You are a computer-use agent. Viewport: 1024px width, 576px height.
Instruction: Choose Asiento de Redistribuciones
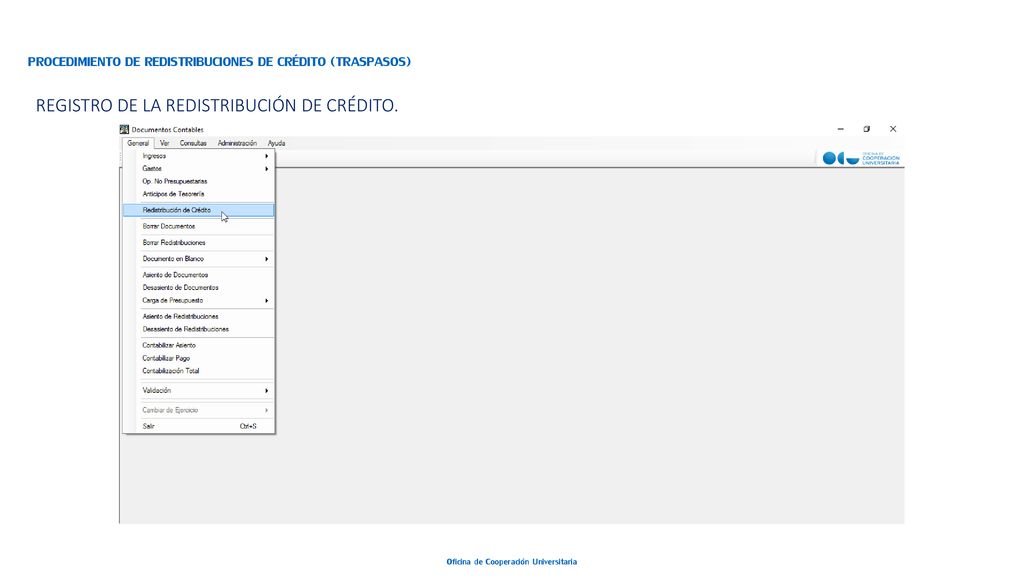coord(199,316)
